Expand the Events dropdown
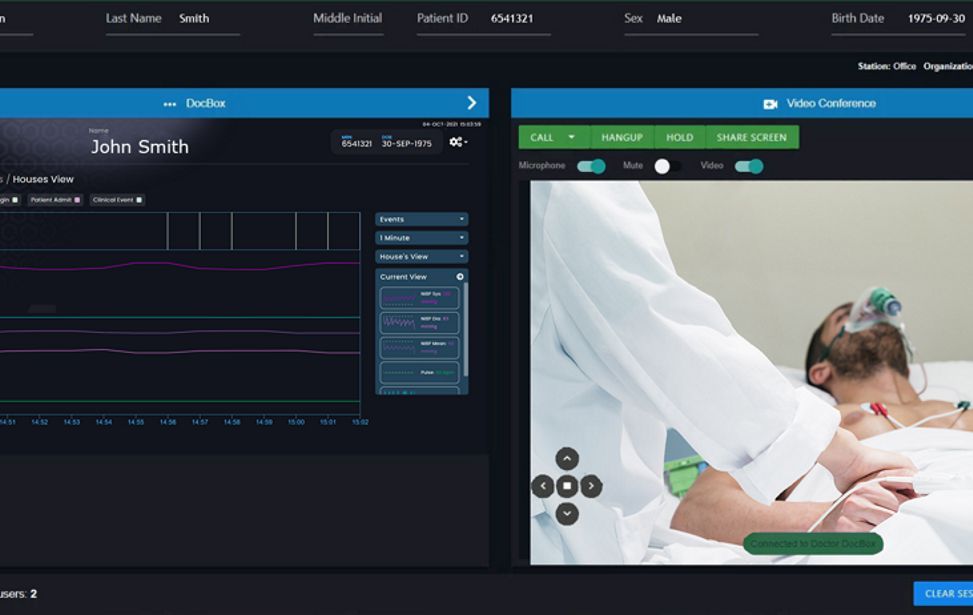Screen dimensions: 973x615 pyautogui.click(x=420, y=219)
